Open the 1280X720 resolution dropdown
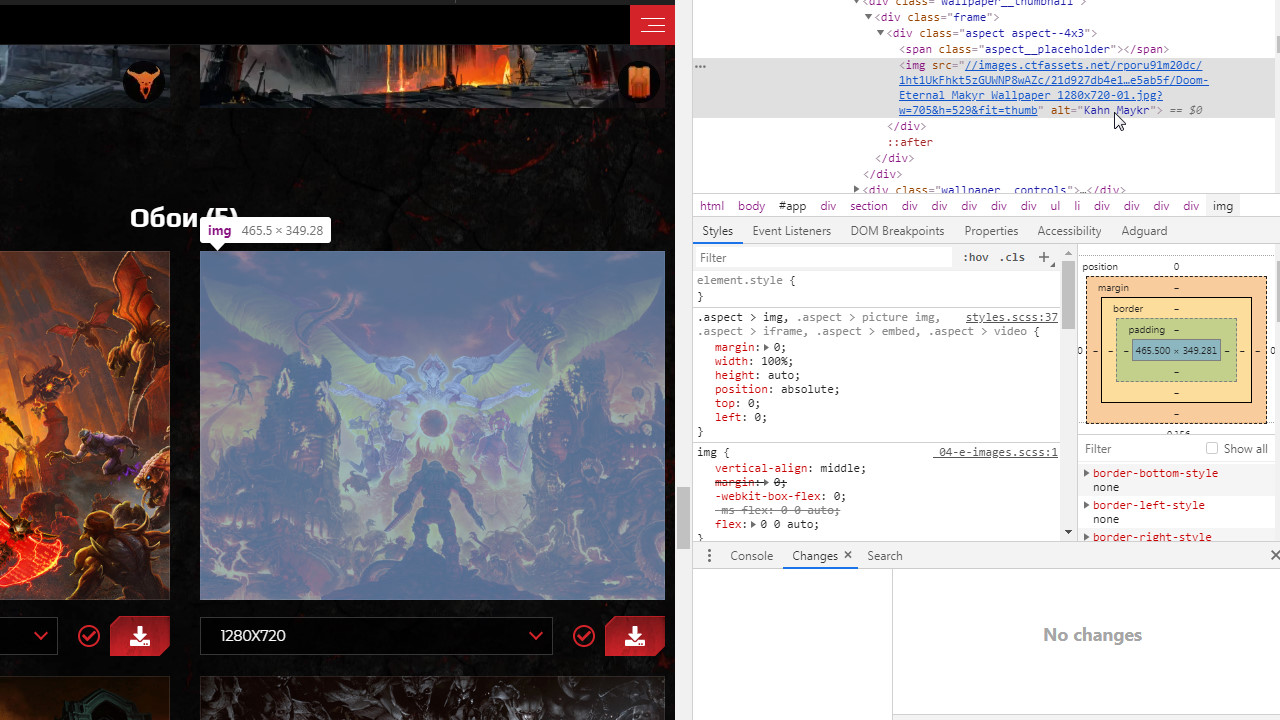The image size is (1280, 720). click(x=376, y=636)
